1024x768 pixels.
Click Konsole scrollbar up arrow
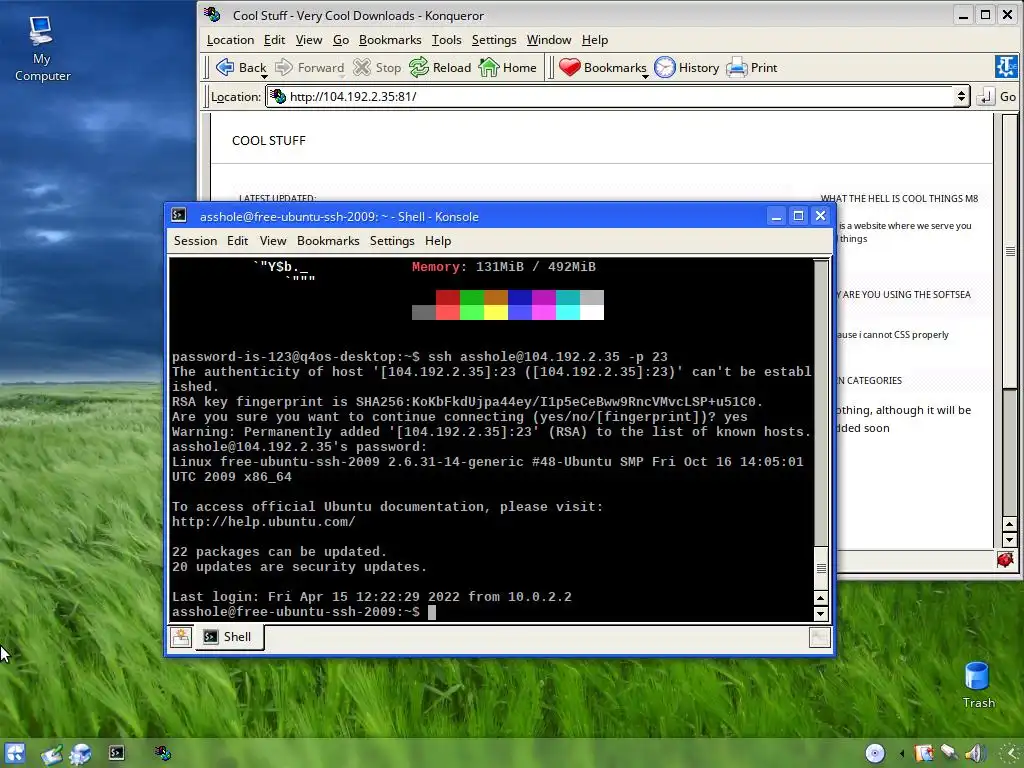[x=821, y=598]
